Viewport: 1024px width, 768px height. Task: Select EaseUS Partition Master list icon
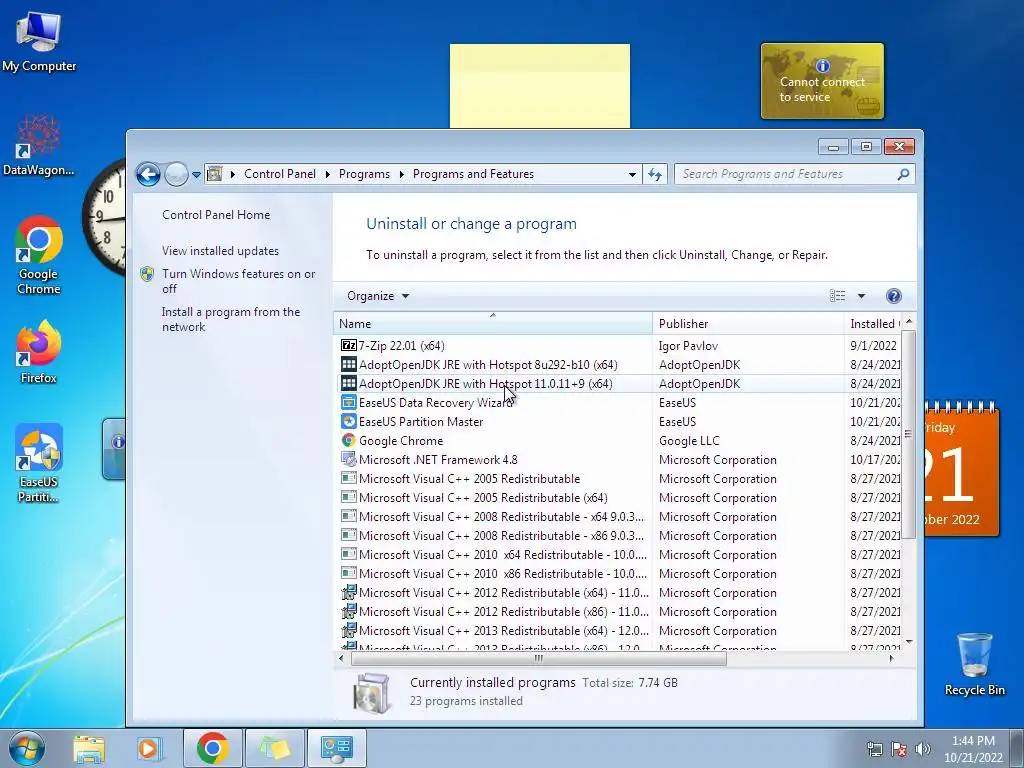coord(349,421)
